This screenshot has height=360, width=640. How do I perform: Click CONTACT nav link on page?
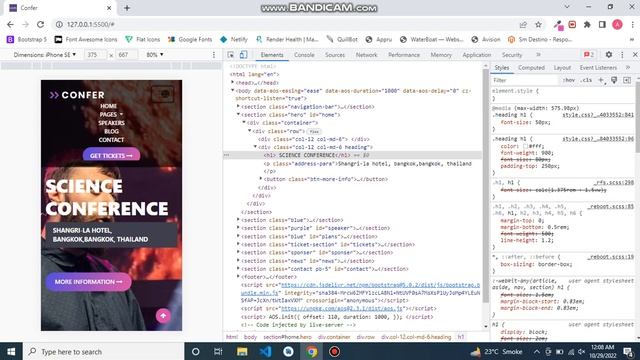pyautogui.click(x=111, y=140)
